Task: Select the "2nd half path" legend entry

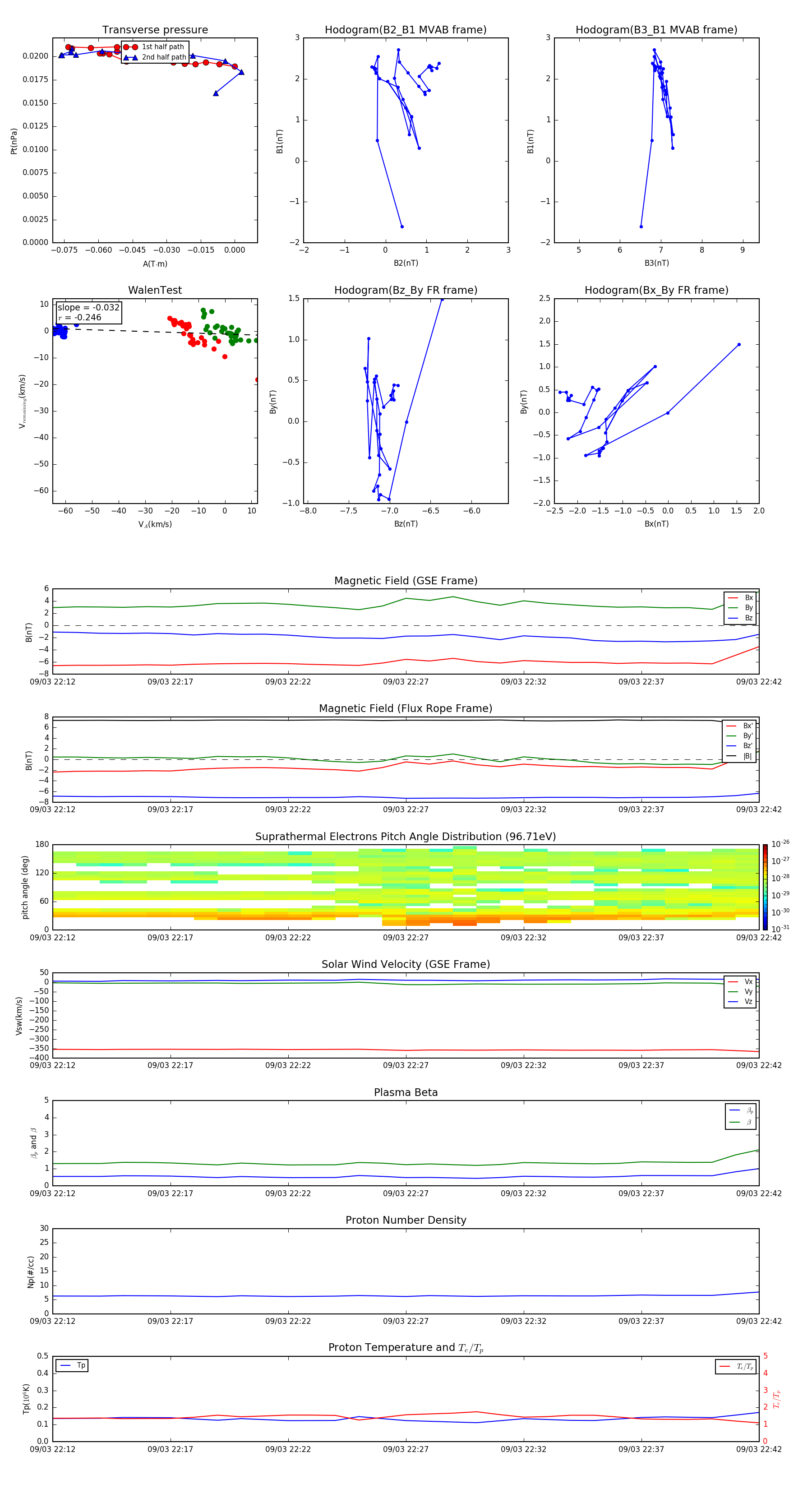Action: [155, 57]
